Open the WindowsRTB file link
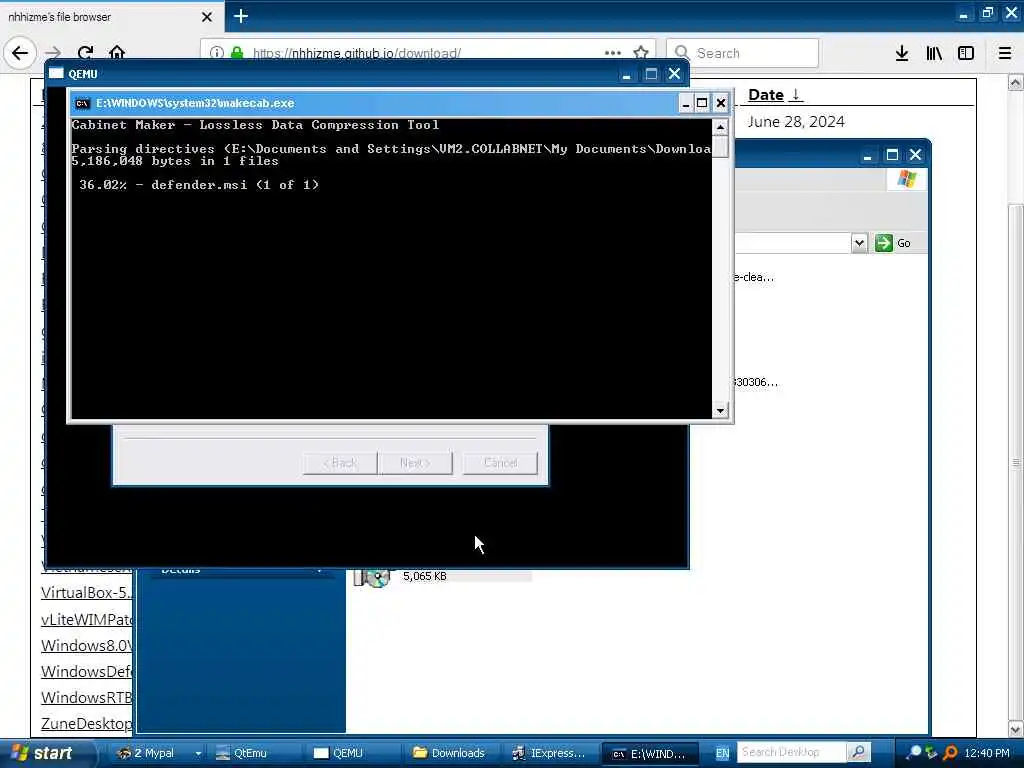Image resolution: width=1024 pixels, height=768 pixels. click(x=87, y=697)
